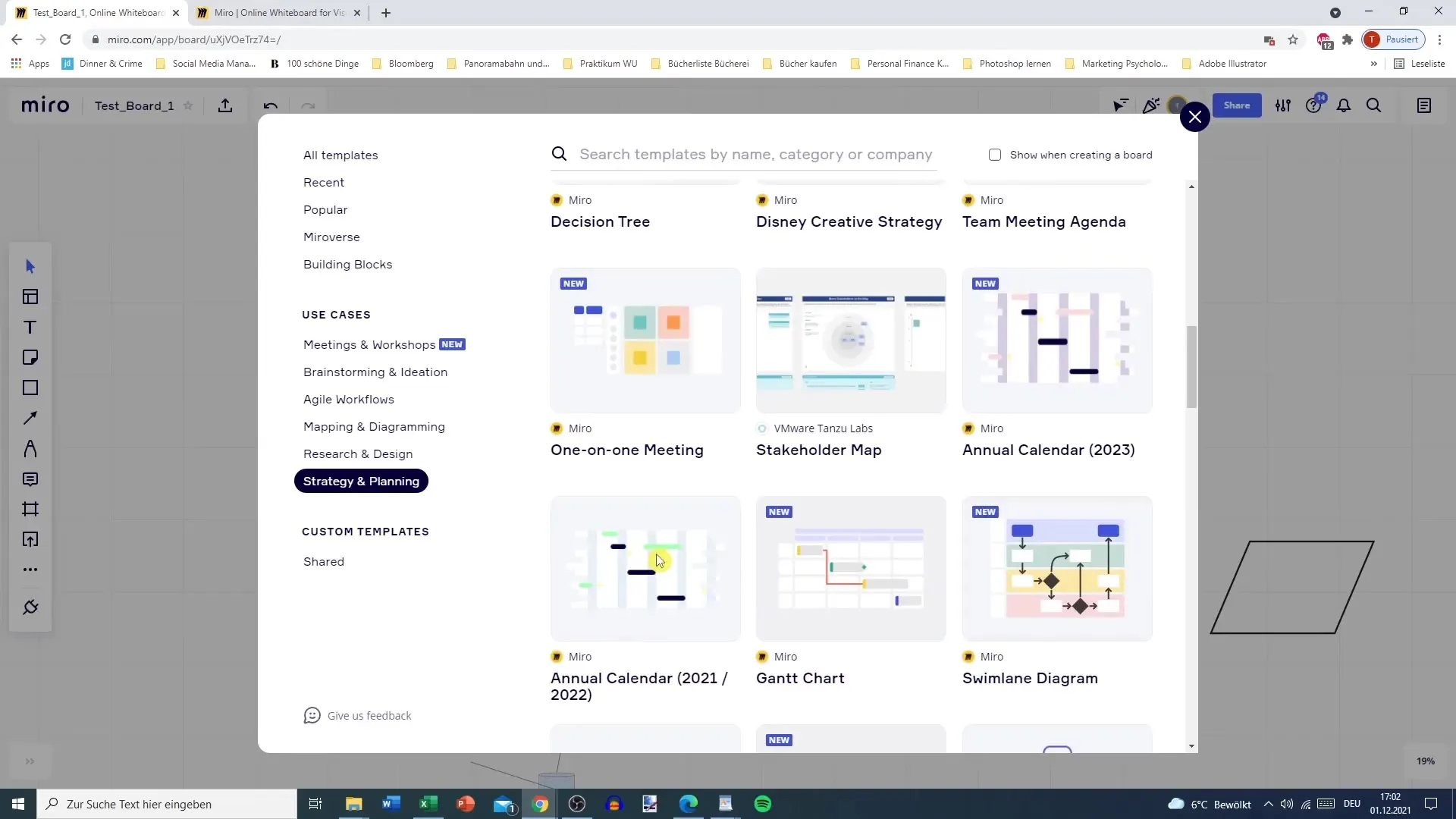
Task: Click scroll down arrow of templates list
Action: click(1191, 746)
